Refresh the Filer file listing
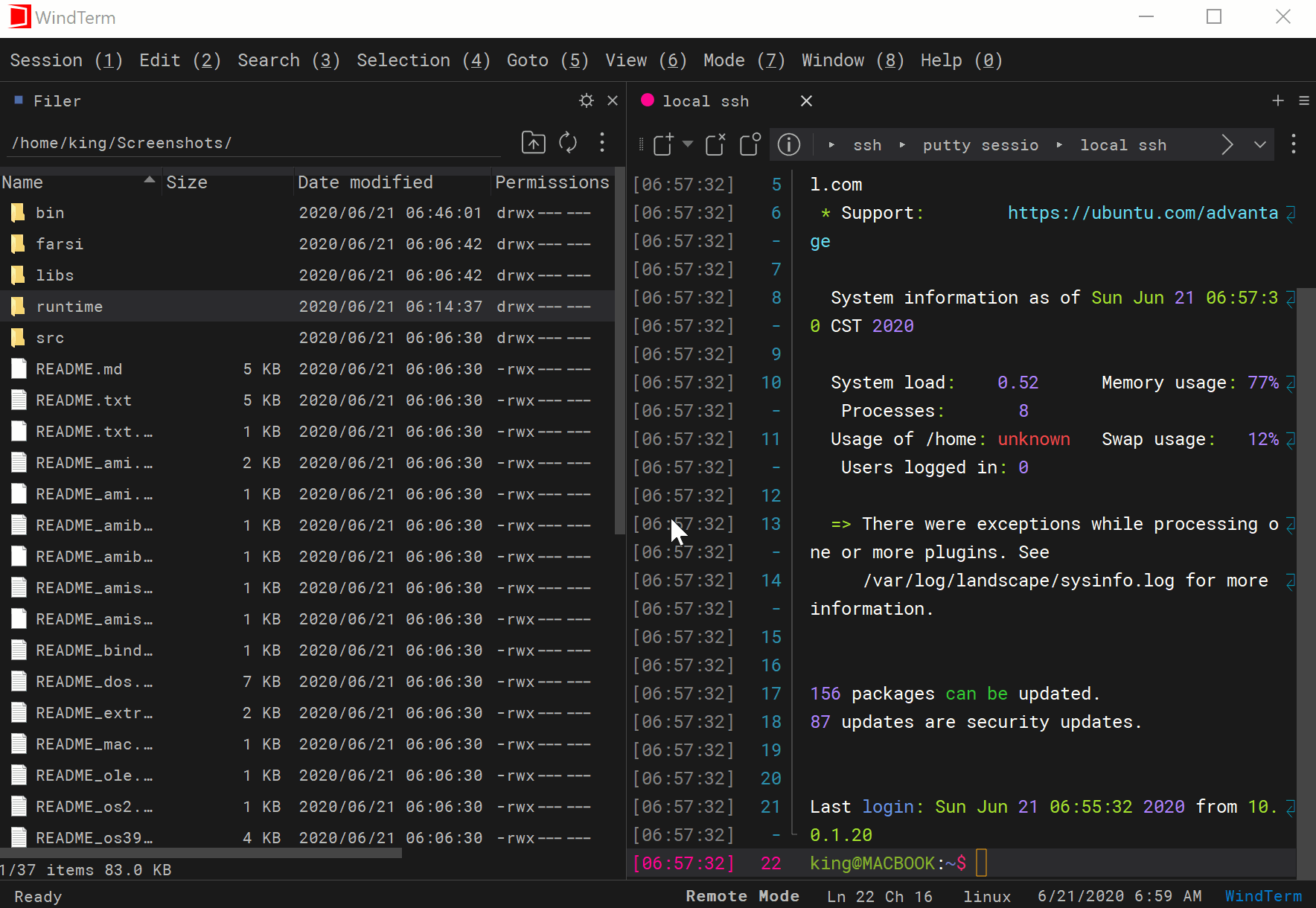The image size is (1316, 908). [x=568, y=142]
